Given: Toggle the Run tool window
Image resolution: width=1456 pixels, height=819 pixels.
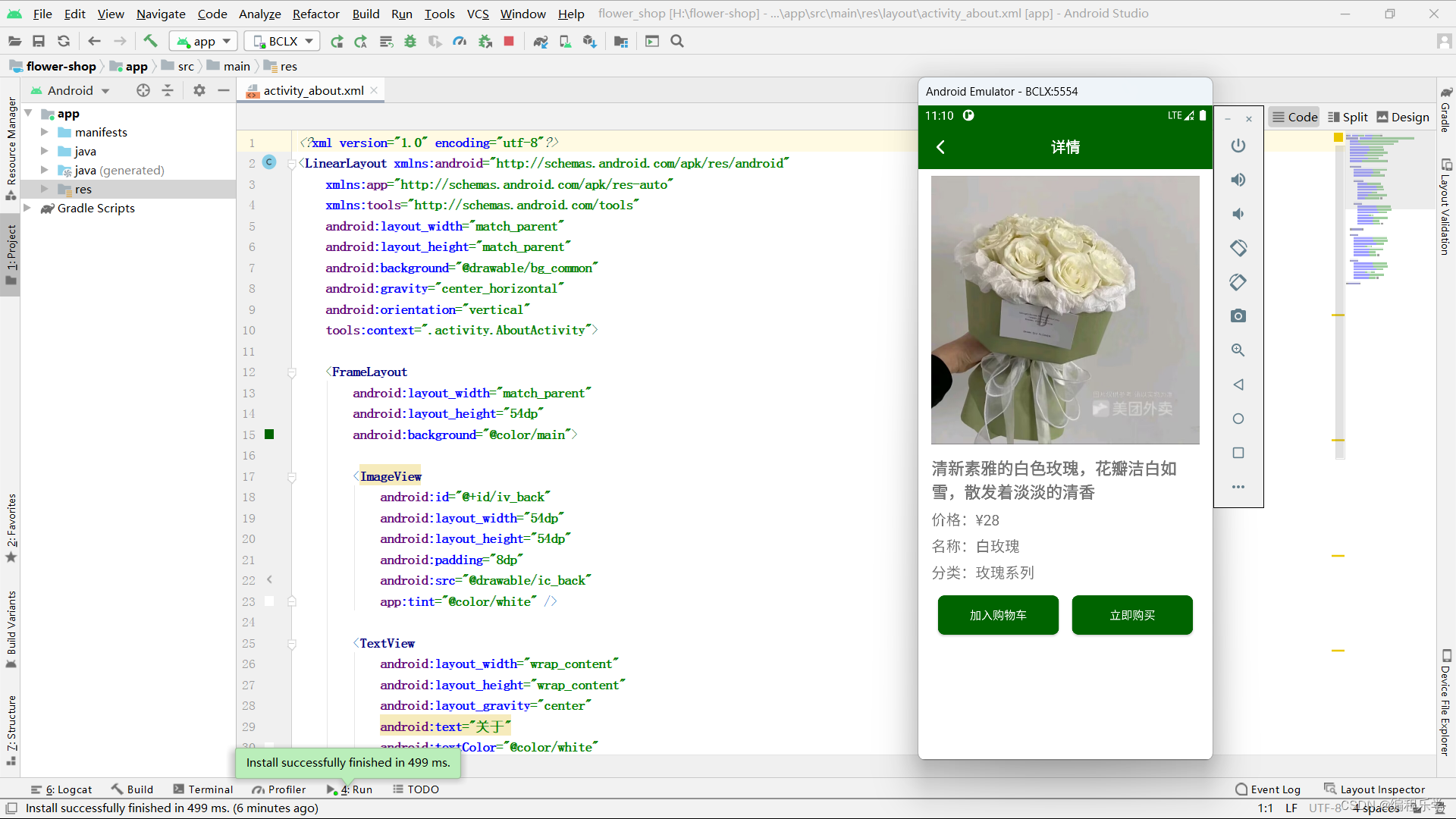Looking at the screenshot, I should click(350, 789).
